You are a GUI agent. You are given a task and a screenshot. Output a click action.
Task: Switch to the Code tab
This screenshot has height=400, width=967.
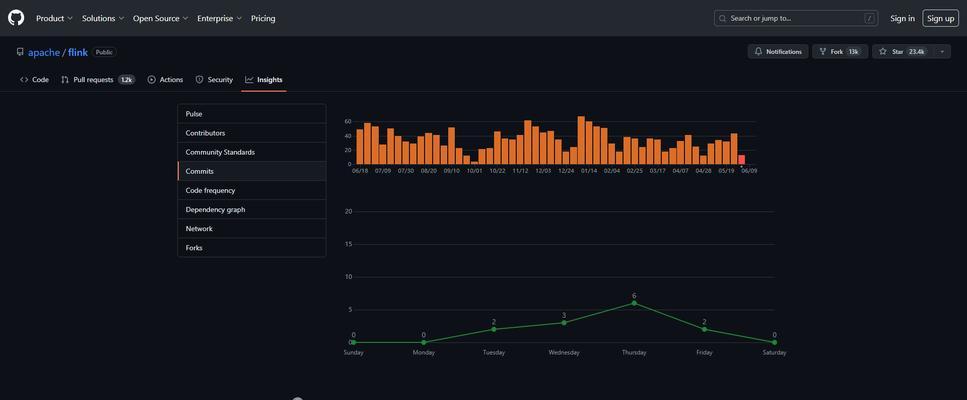[x=35, y=80]
